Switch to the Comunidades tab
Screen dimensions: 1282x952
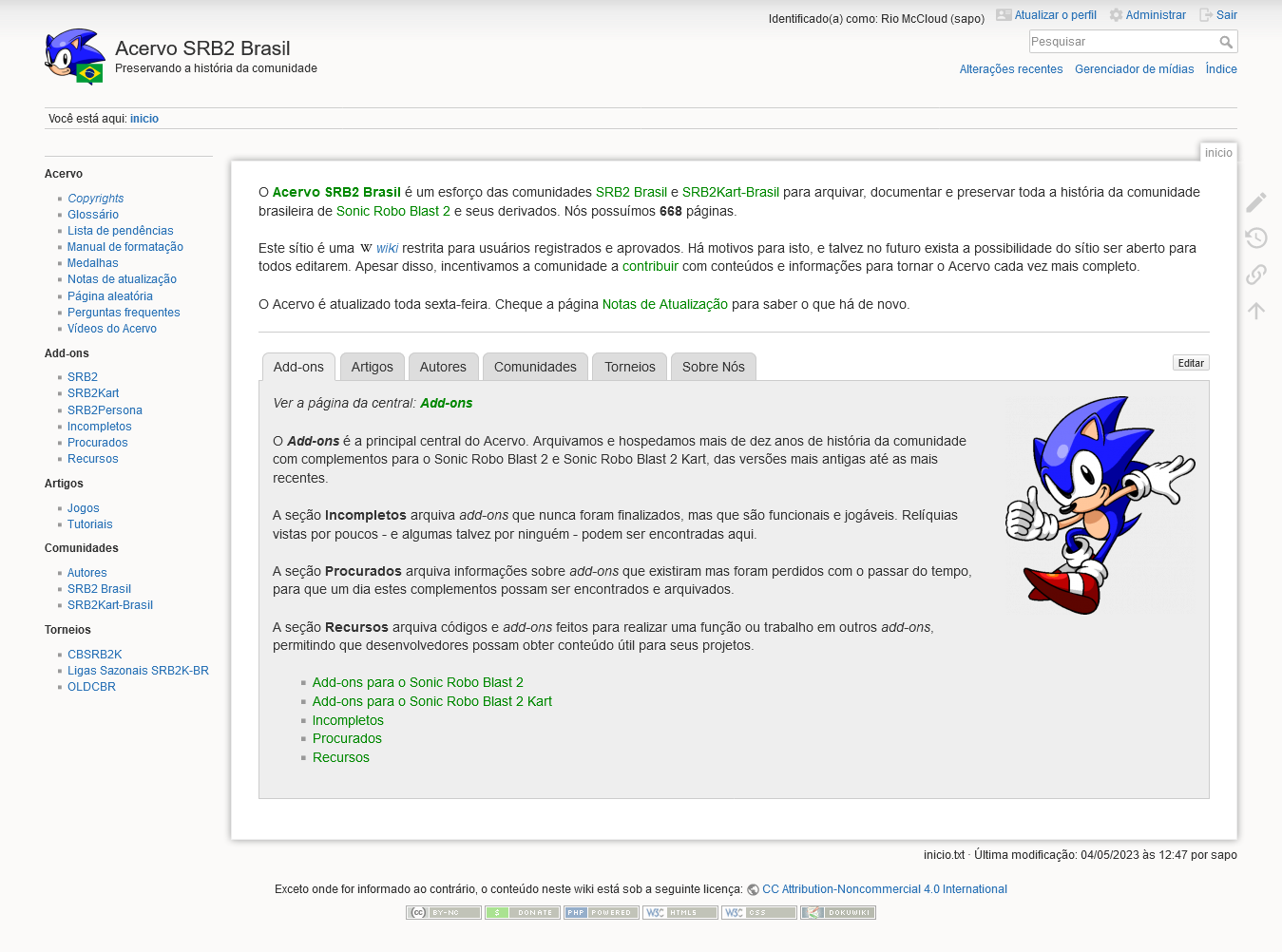(x=535, y=367)
